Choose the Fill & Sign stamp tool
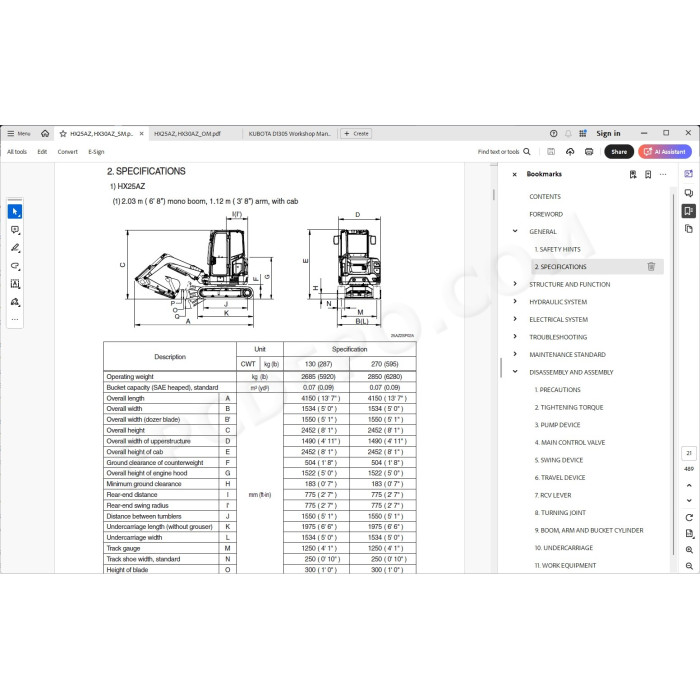 coord(15,302)
